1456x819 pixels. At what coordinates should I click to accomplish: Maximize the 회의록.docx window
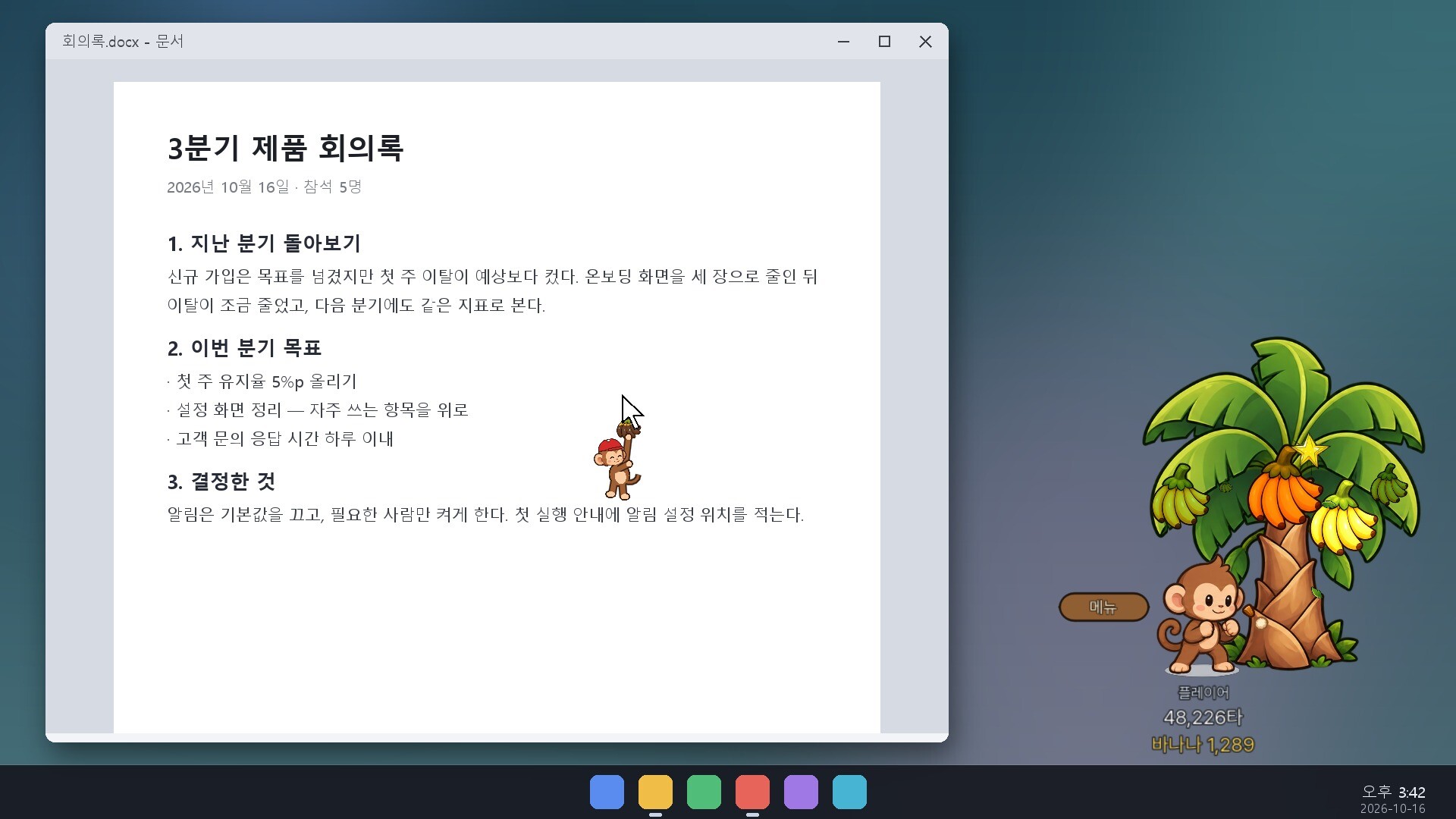click(x=884, y=42)
